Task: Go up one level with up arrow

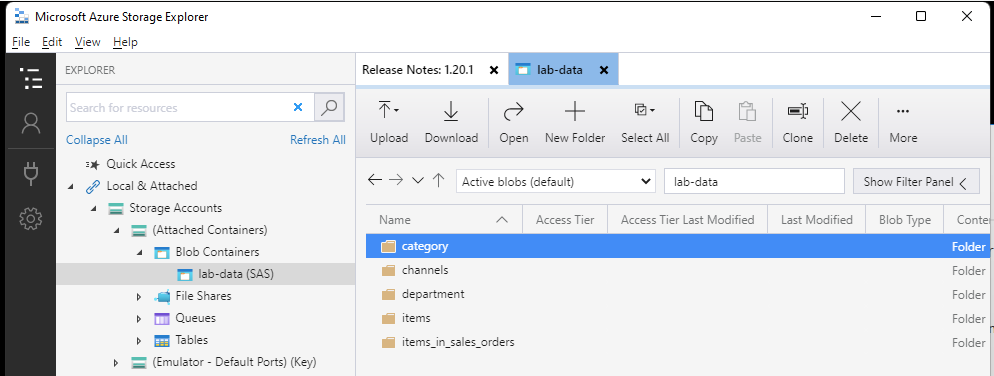Action: [438, 181]
